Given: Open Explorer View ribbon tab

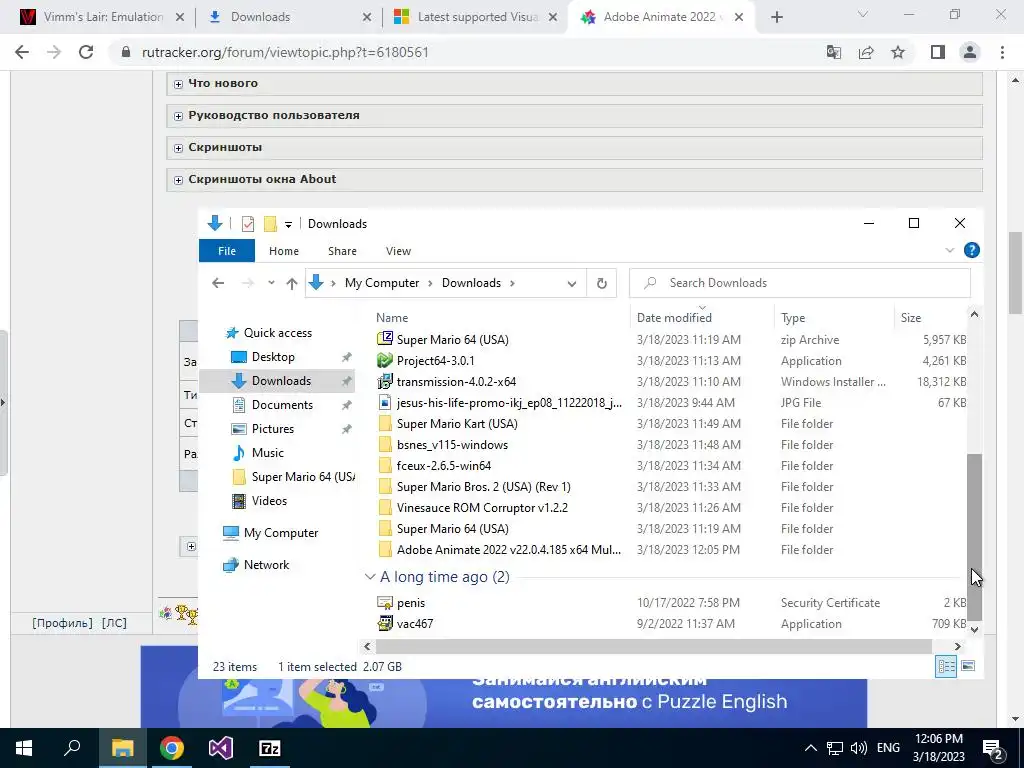Looking at the screenshot, I should tap(398, 251).
